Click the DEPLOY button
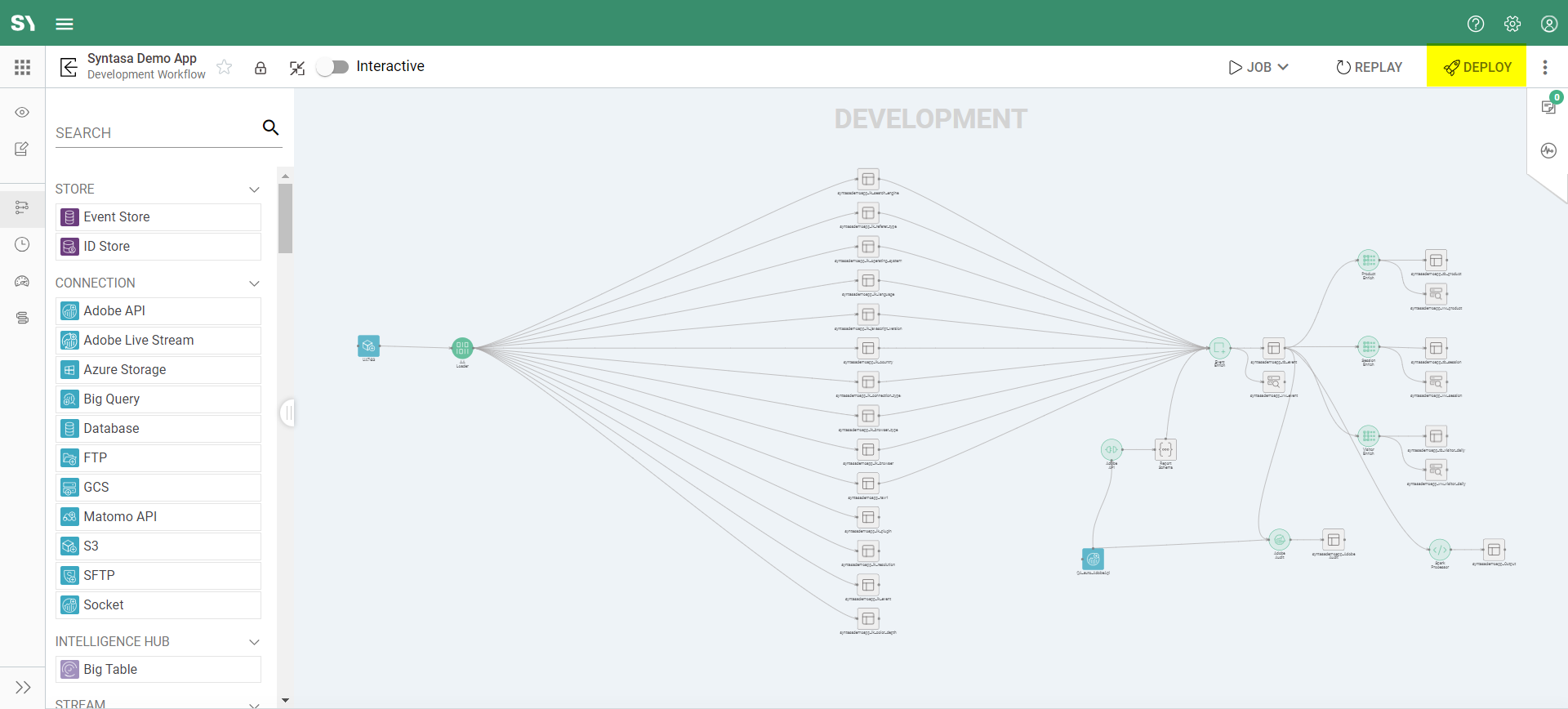Image resolution: width=1568 pixels, height=709 pixels. (1477, 67)
